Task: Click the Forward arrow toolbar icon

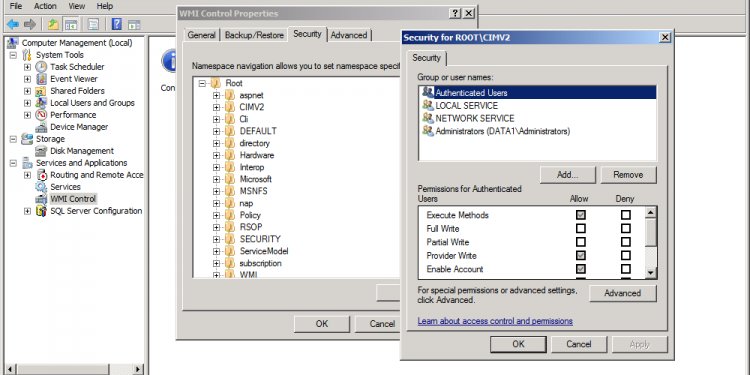Action: coord(30,24)
